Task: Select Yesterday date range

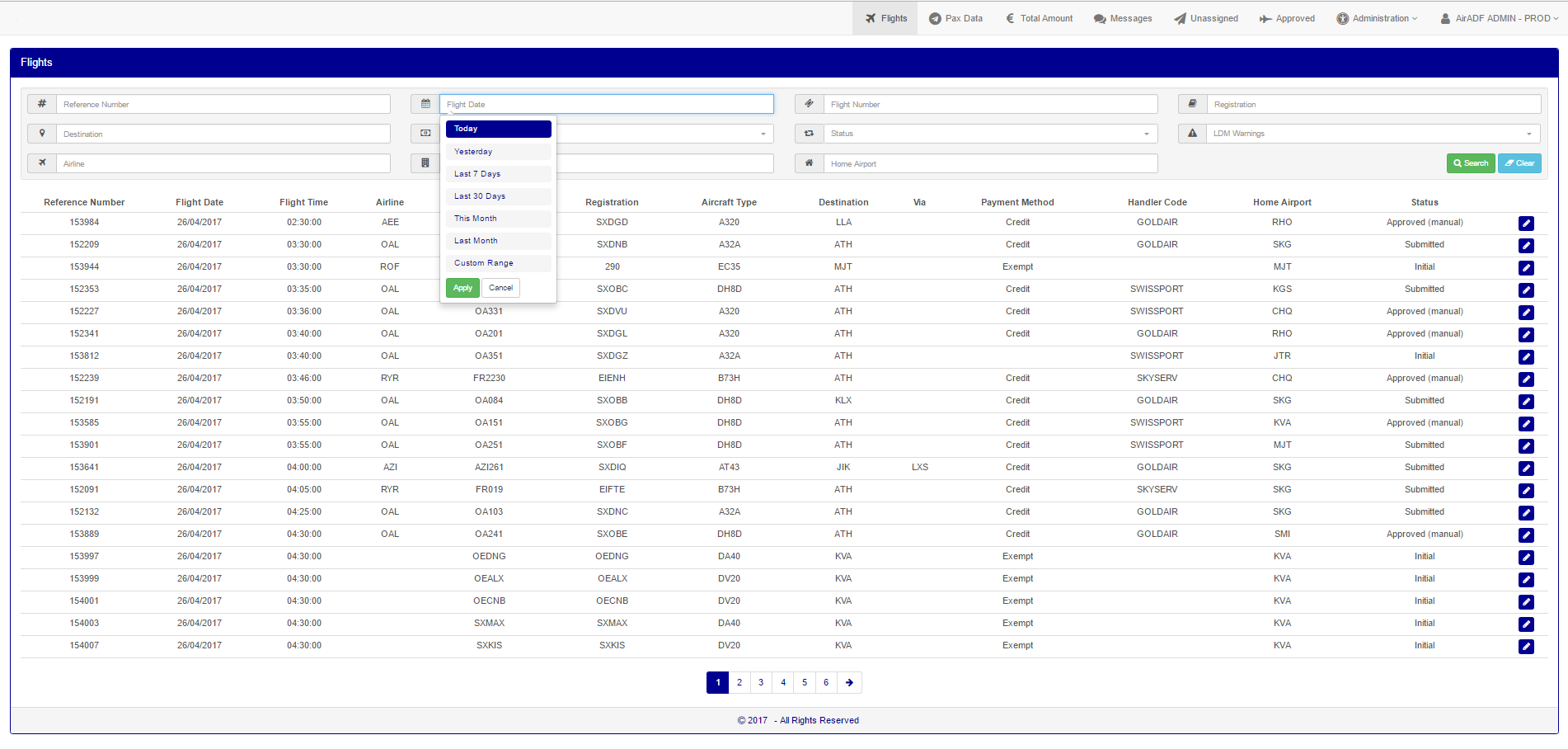Action: pyautogui.click(x=499, y=152)
